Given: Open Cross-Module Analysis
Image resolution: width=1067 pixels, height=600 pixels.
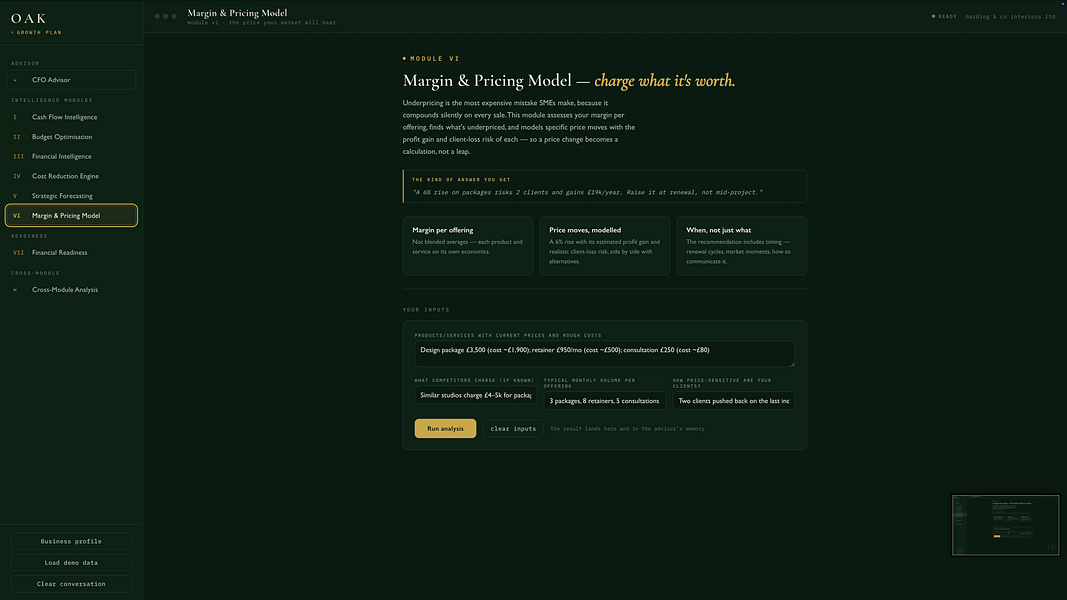Looking at the screenshot, I should coord(71,290).
